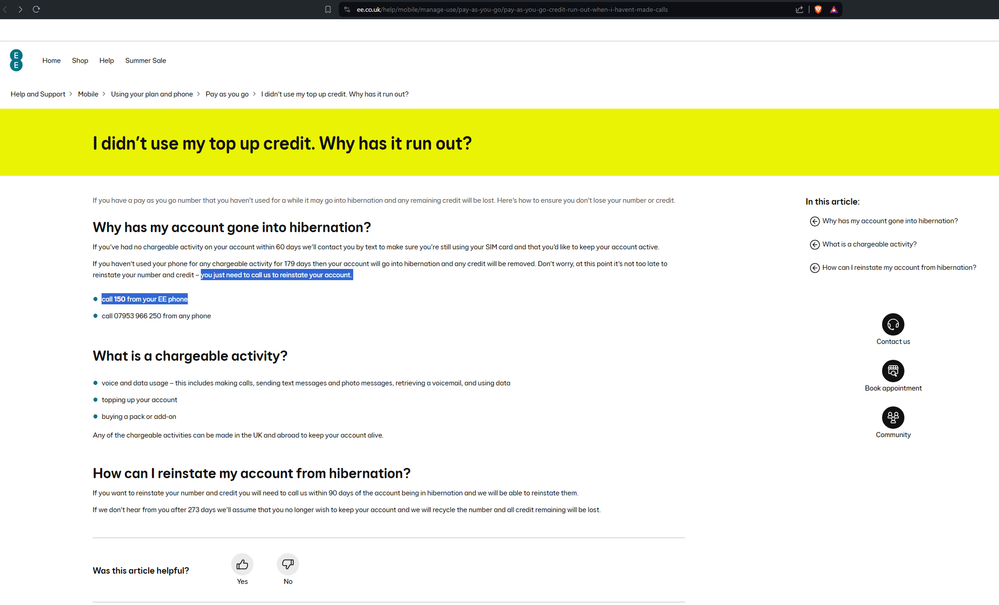Open 'Pay as you go' breadcrumb
The image size is (999, 605).
click(227, 94)
